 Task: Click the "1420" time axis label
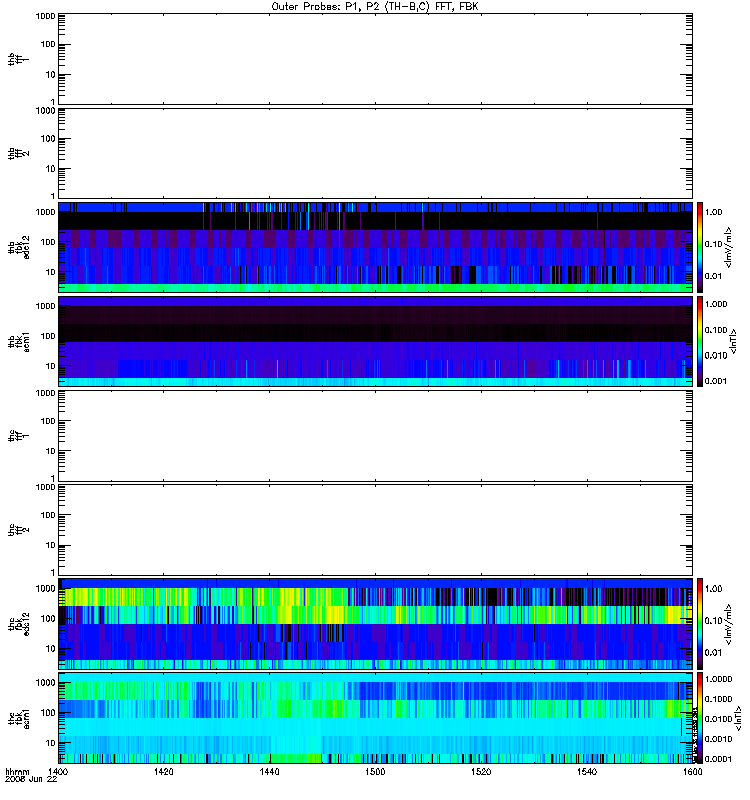click(x=163, y=771)
